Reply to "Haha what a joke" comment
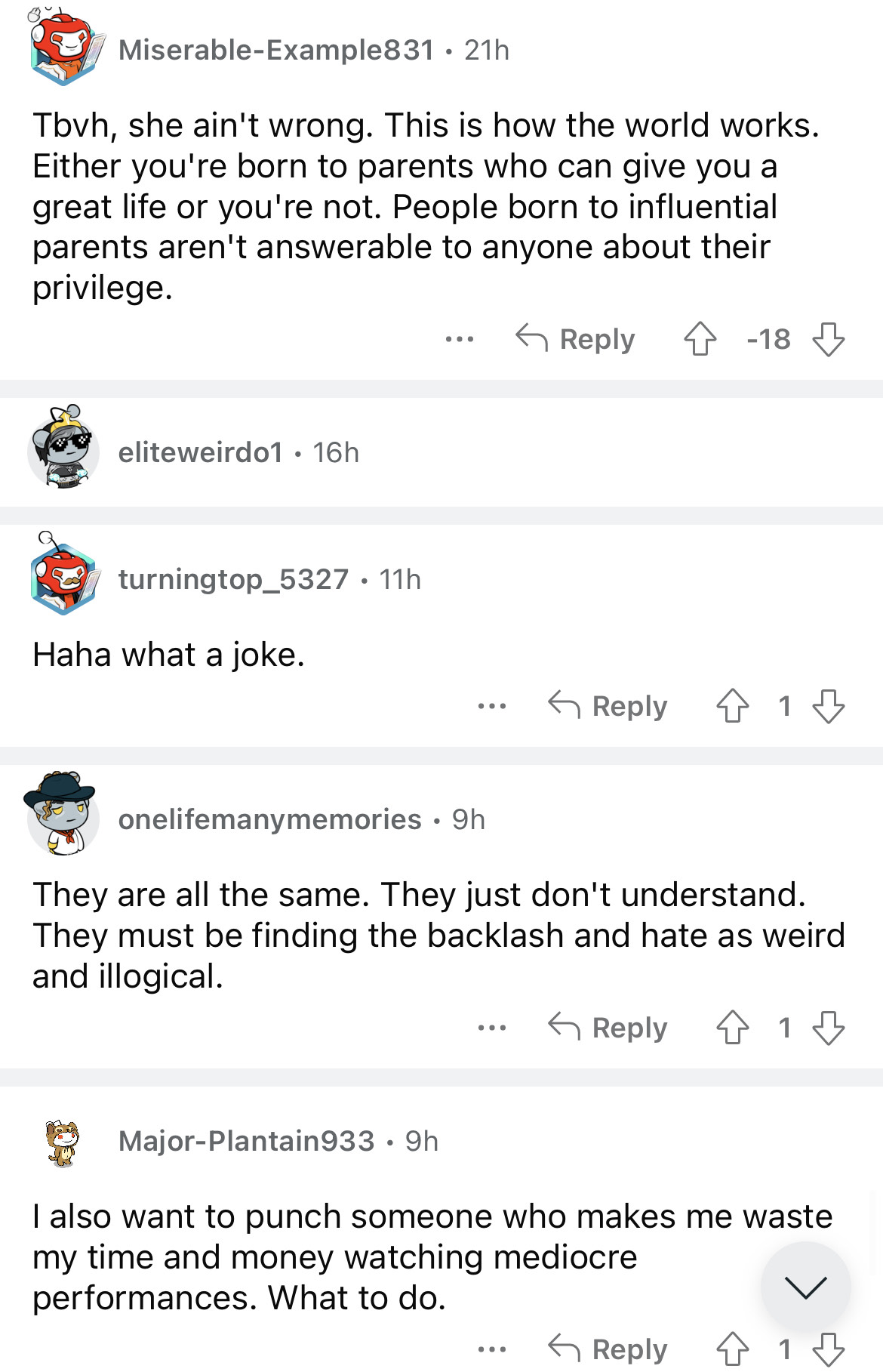The image size is (883, 1372). click(608, 707)
